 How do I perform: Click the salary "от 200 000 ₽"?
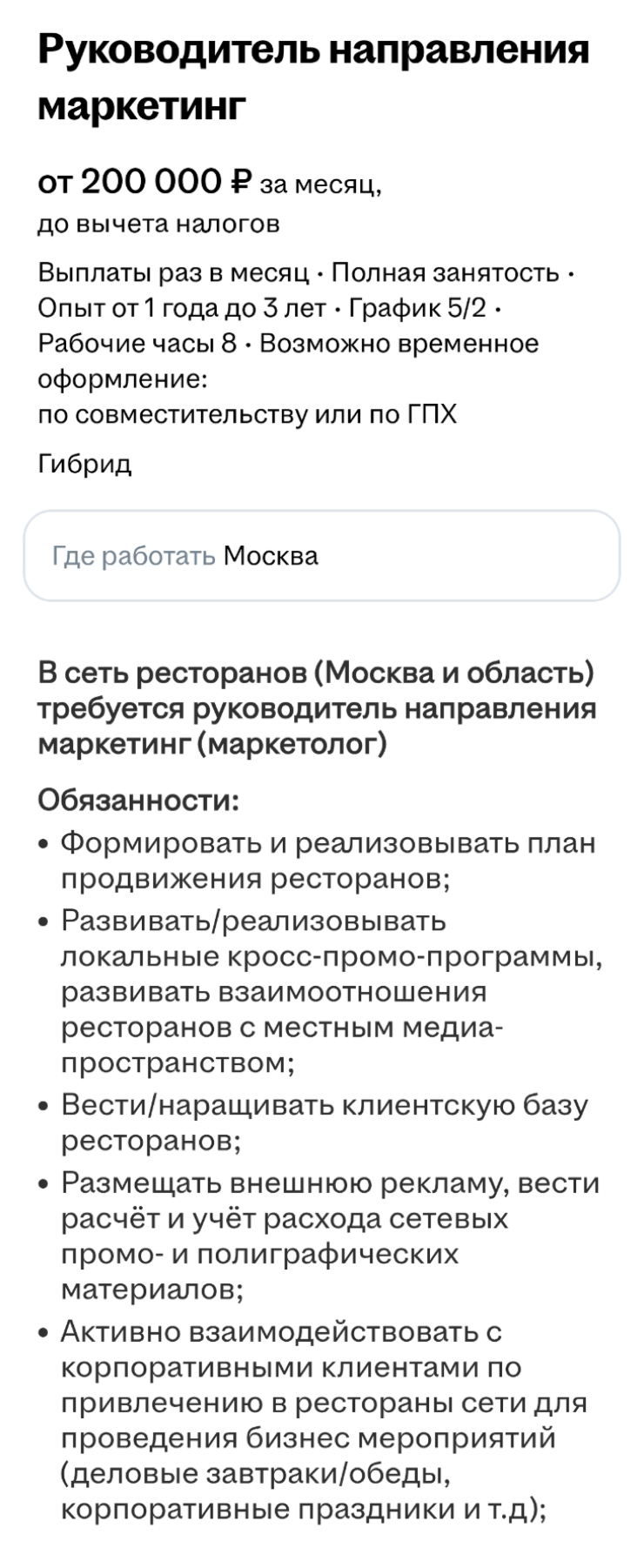(x=144, y=182)
